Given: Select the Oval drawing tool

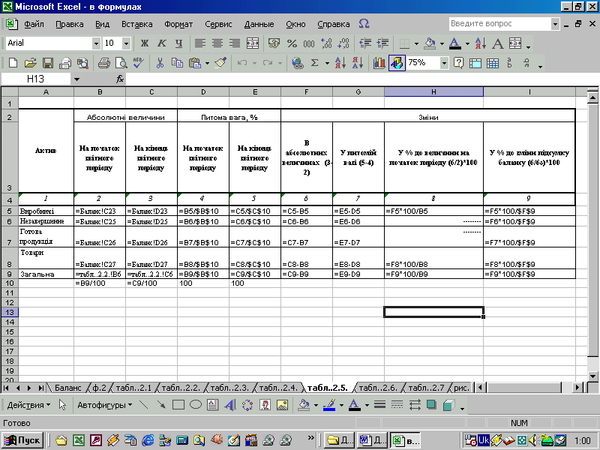Looking at the screenshot, I should coord(196,405).
